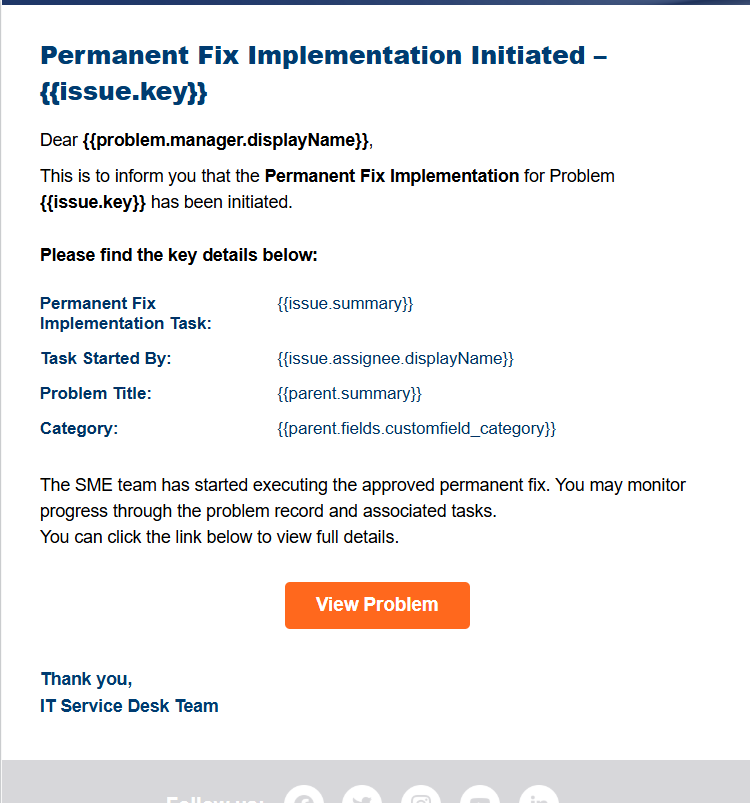Click the 'Please find the key details below' text
This screenshot has width=750, height=803.
tap(179, 255)
